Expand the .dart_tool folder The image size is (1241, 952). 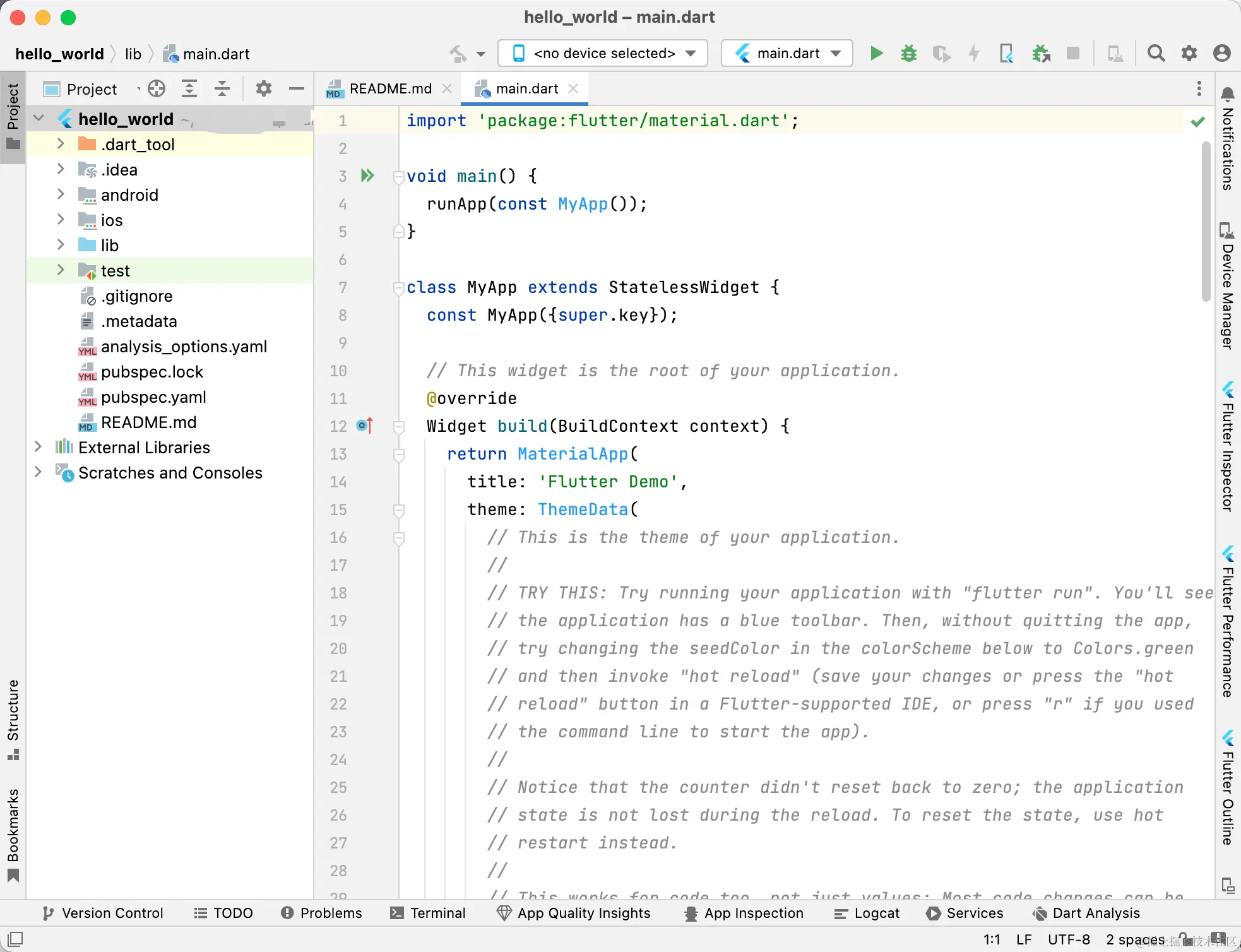tap(61, 143)
